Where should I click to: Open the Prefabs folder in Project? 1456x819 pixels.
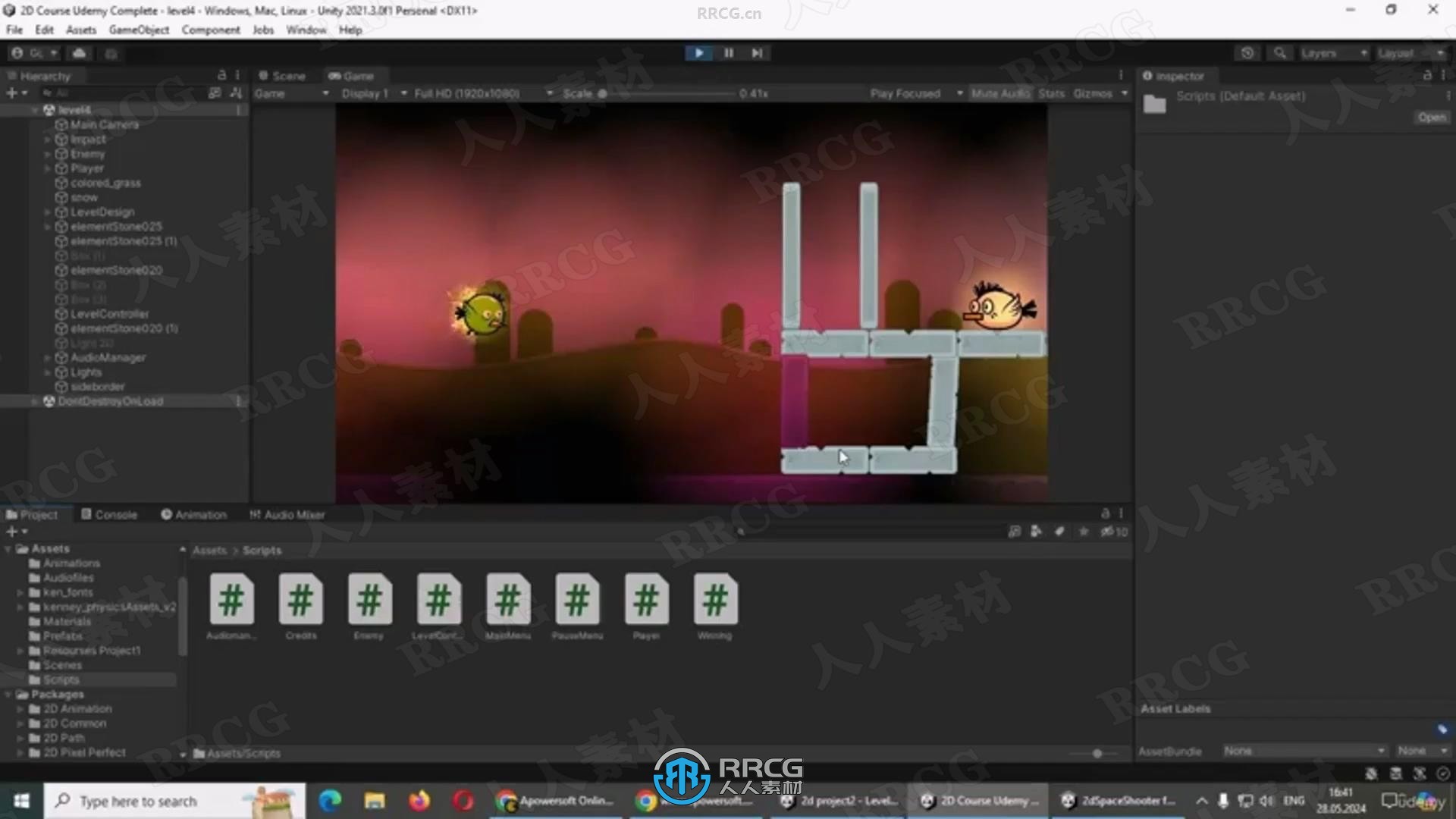coord(63,636)
